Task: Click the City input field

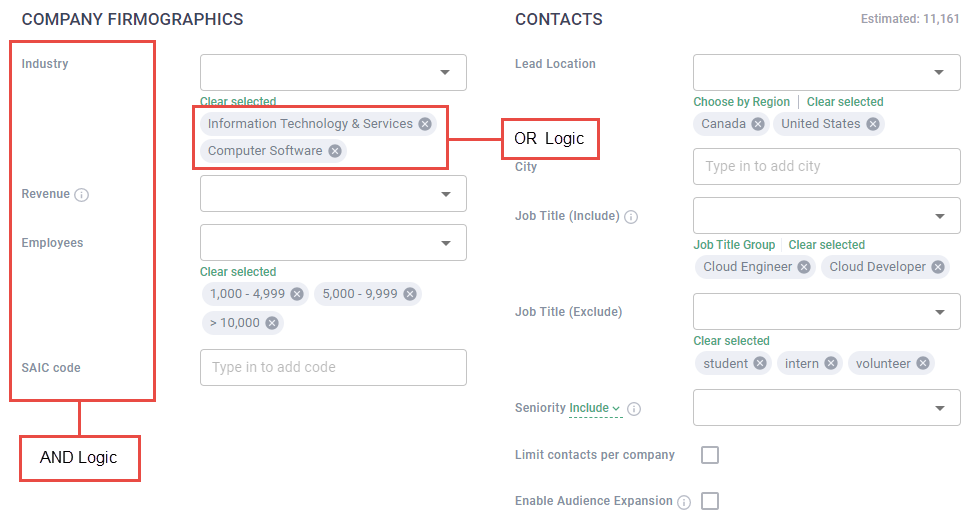Action: (826, 167)
